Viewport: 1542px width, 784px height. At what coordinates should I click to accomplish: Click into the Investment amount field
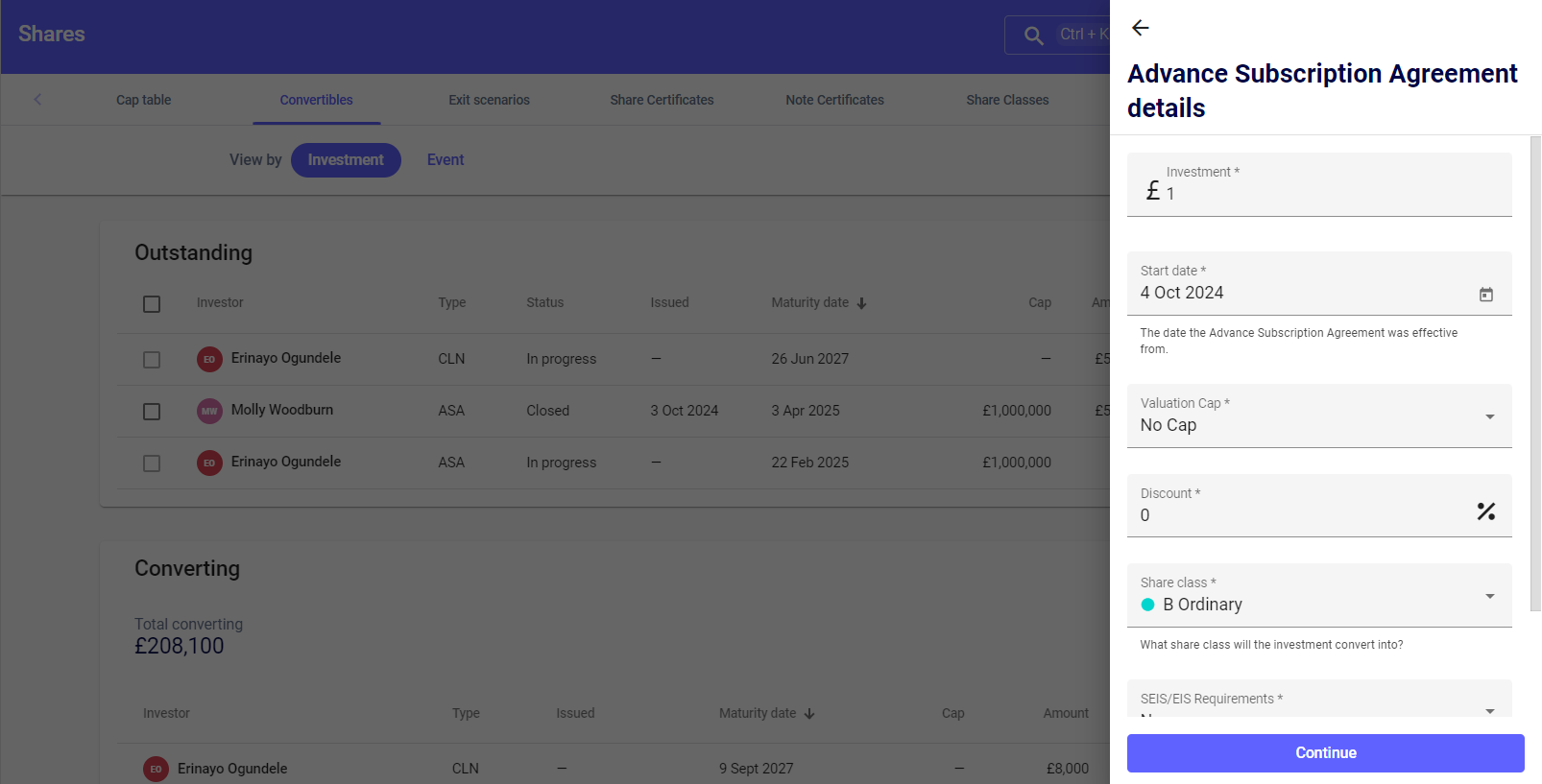(x=1325, y=193)
